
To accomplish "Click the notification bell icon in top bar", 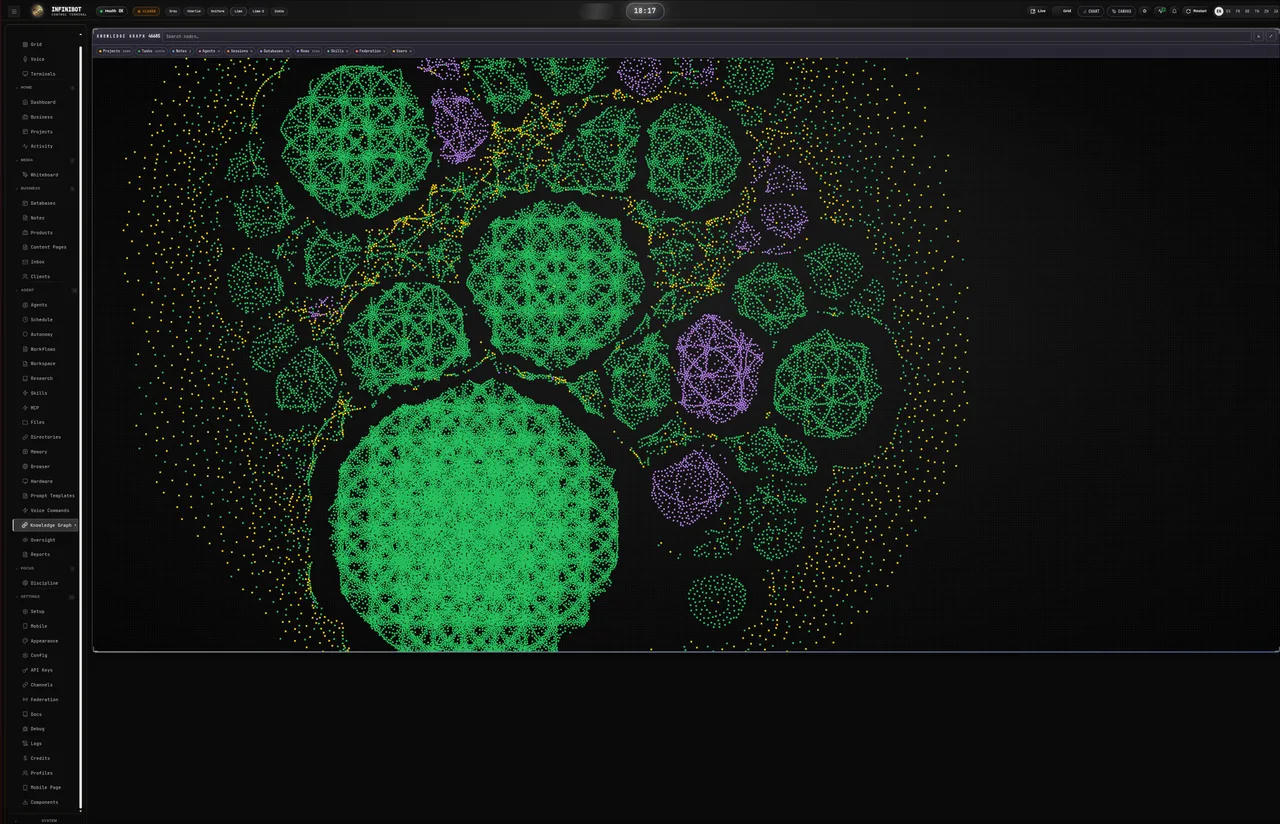I will click(1174, 11).
